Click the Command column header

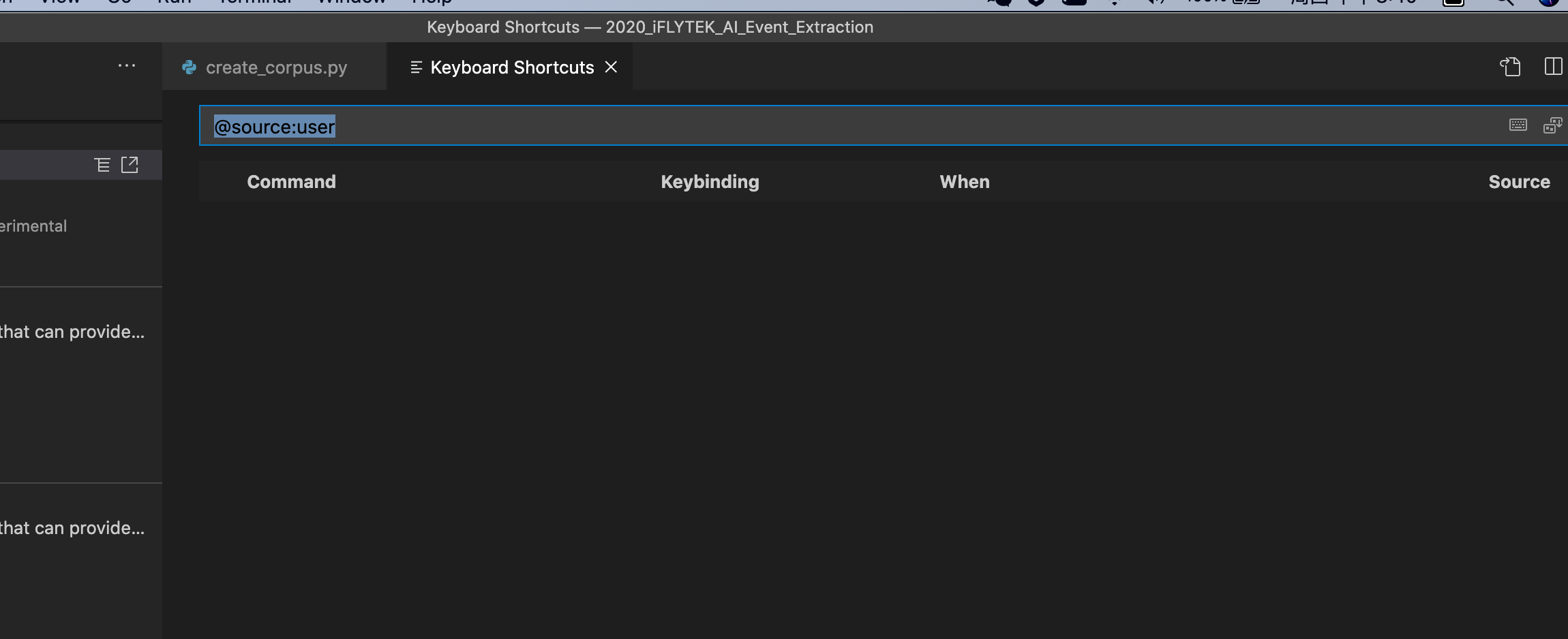[x=290, y=181]
